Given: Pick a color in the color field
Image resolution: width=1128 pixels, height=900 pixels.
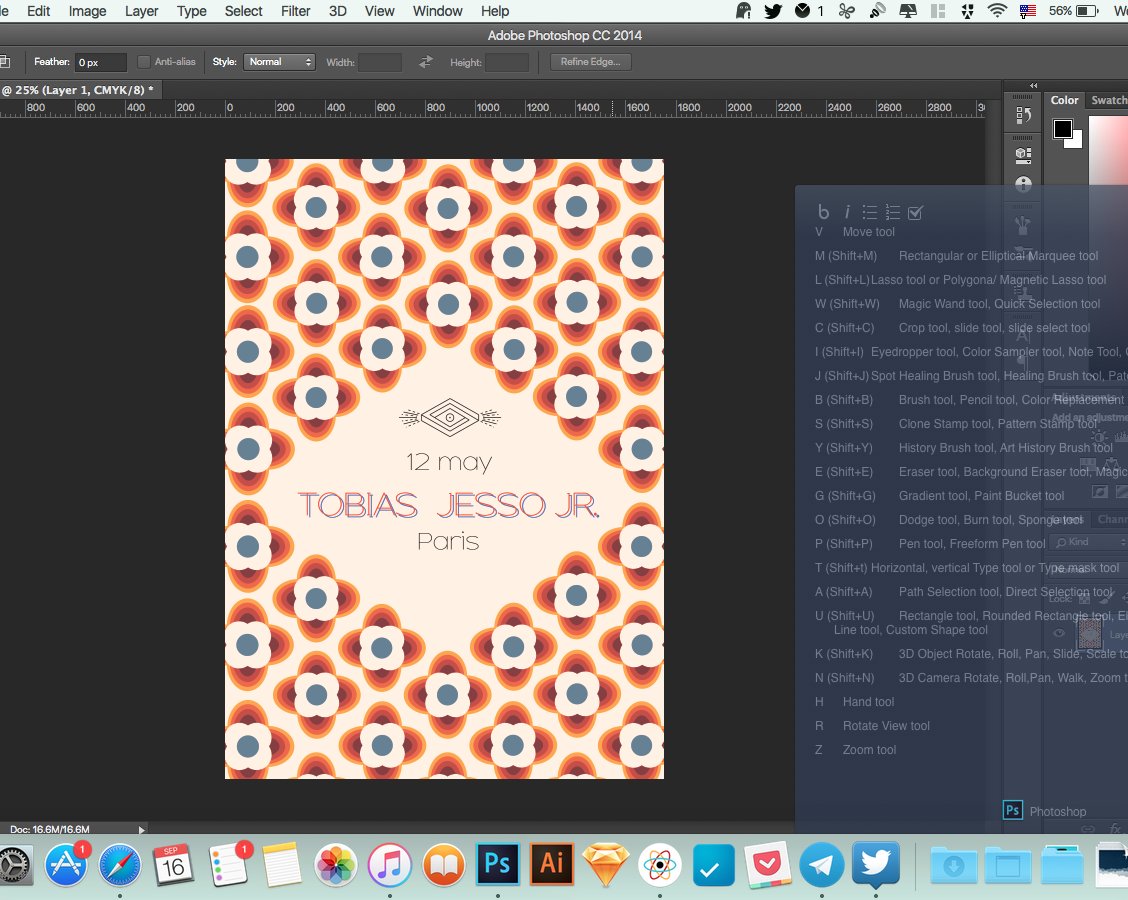Looking at the screenshot, I should 1109,149.
